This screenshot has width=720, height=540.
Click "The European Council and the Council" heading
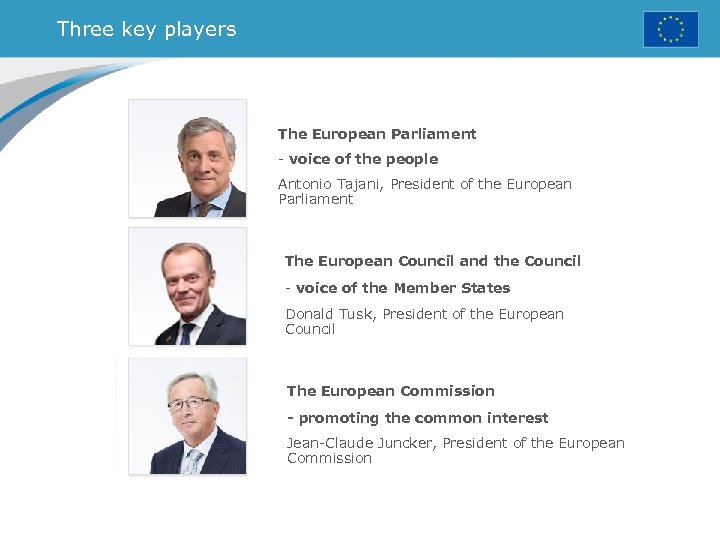pyautogui.click(x=432, y=261)
